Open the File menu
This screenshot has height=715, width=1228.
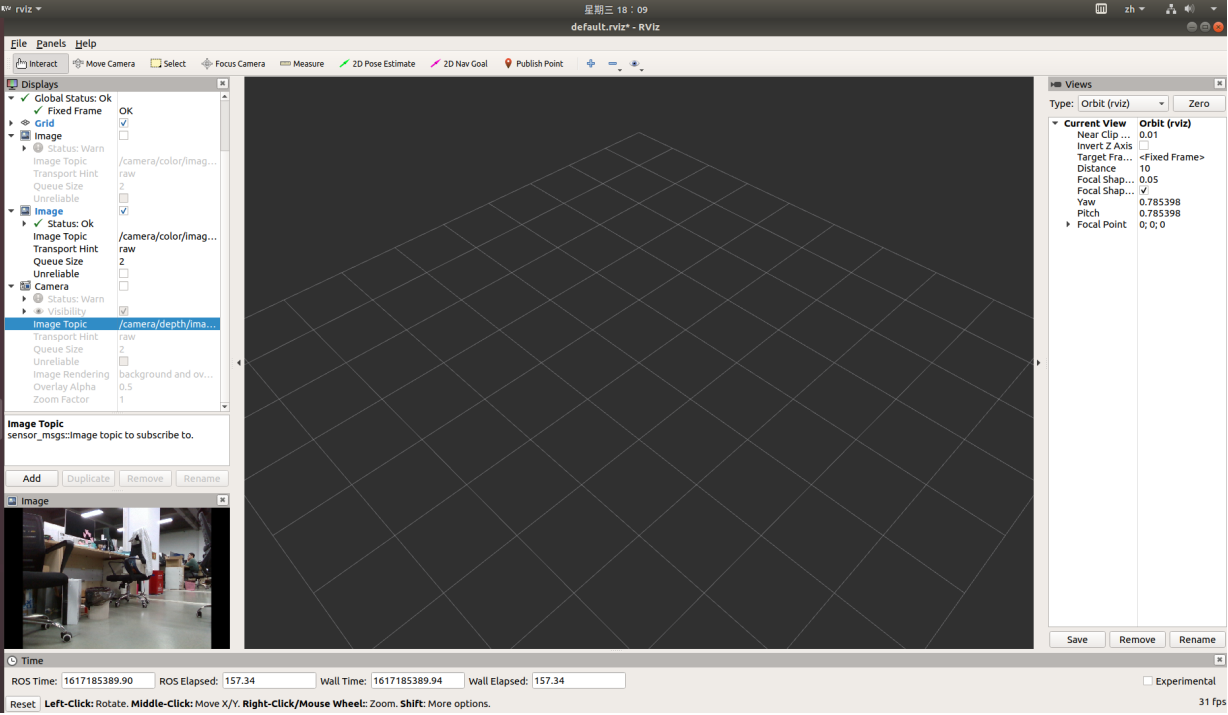click(19, 44)
